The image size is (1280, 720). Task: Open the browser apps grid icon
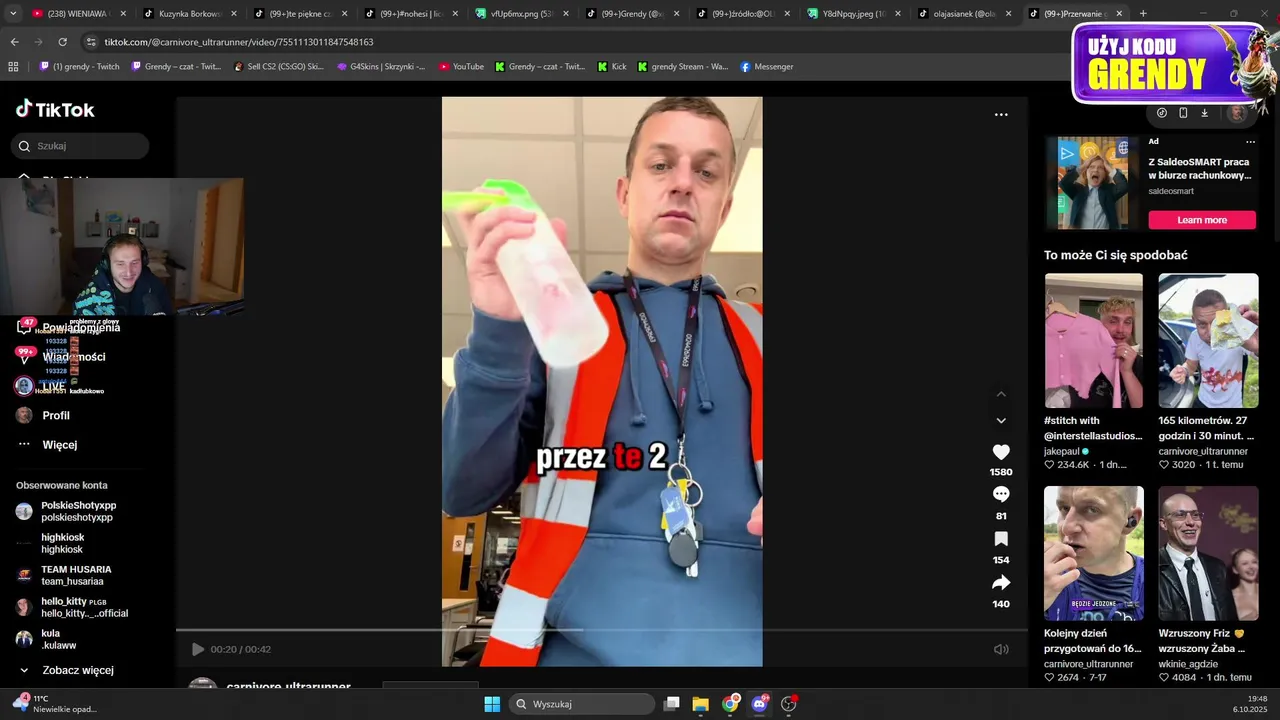pyautogui.click(x=13, y=67)
